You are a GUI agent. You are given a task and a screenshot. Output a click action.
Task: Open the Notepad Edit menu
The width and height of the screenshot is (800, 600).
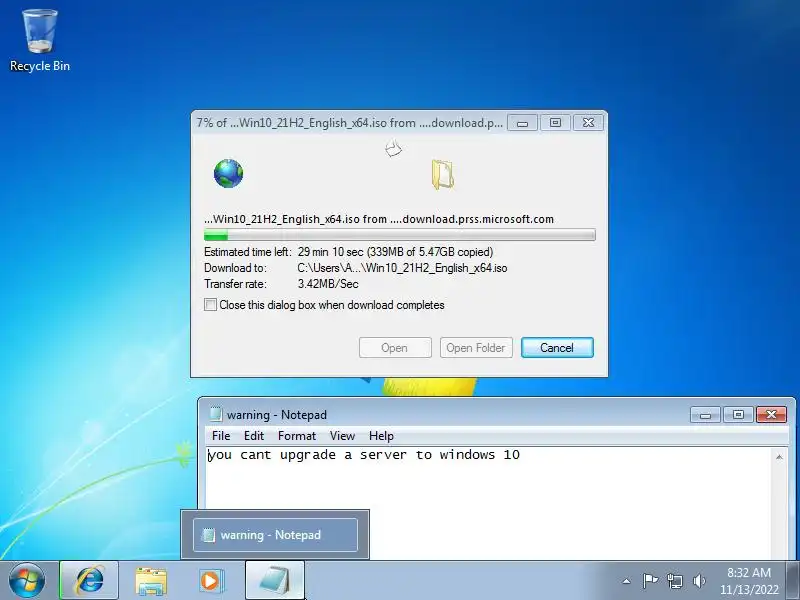pyautogui.click(x=254, y=436)
